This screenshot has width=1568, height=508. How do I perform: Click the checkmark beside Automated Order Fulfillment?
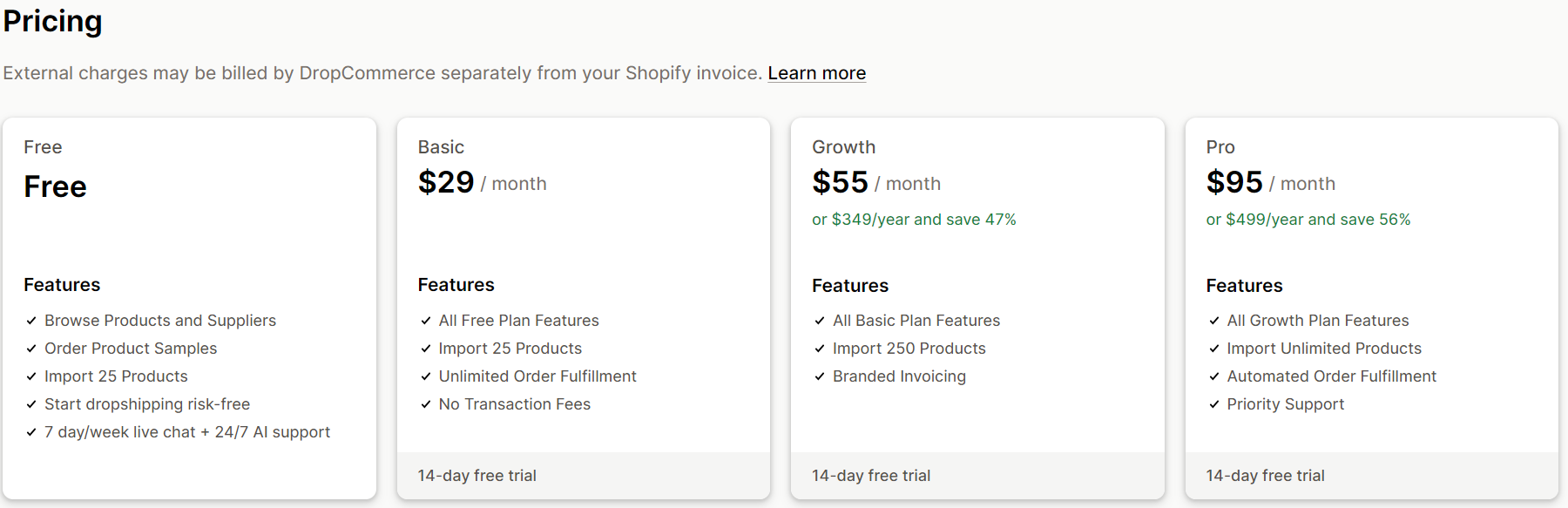[1213, 376]
